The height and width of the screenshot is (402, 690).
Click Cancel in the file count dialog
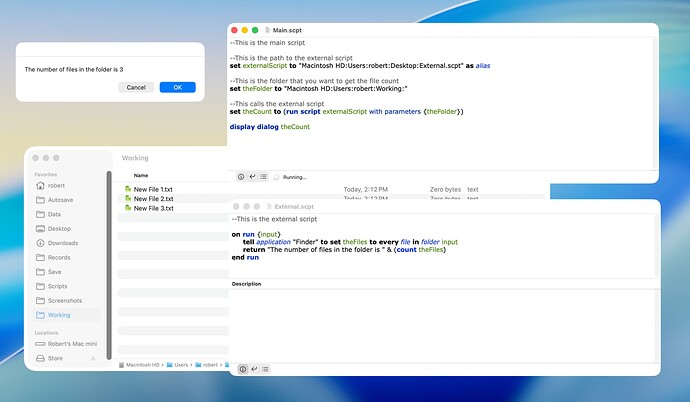[136, 87]
